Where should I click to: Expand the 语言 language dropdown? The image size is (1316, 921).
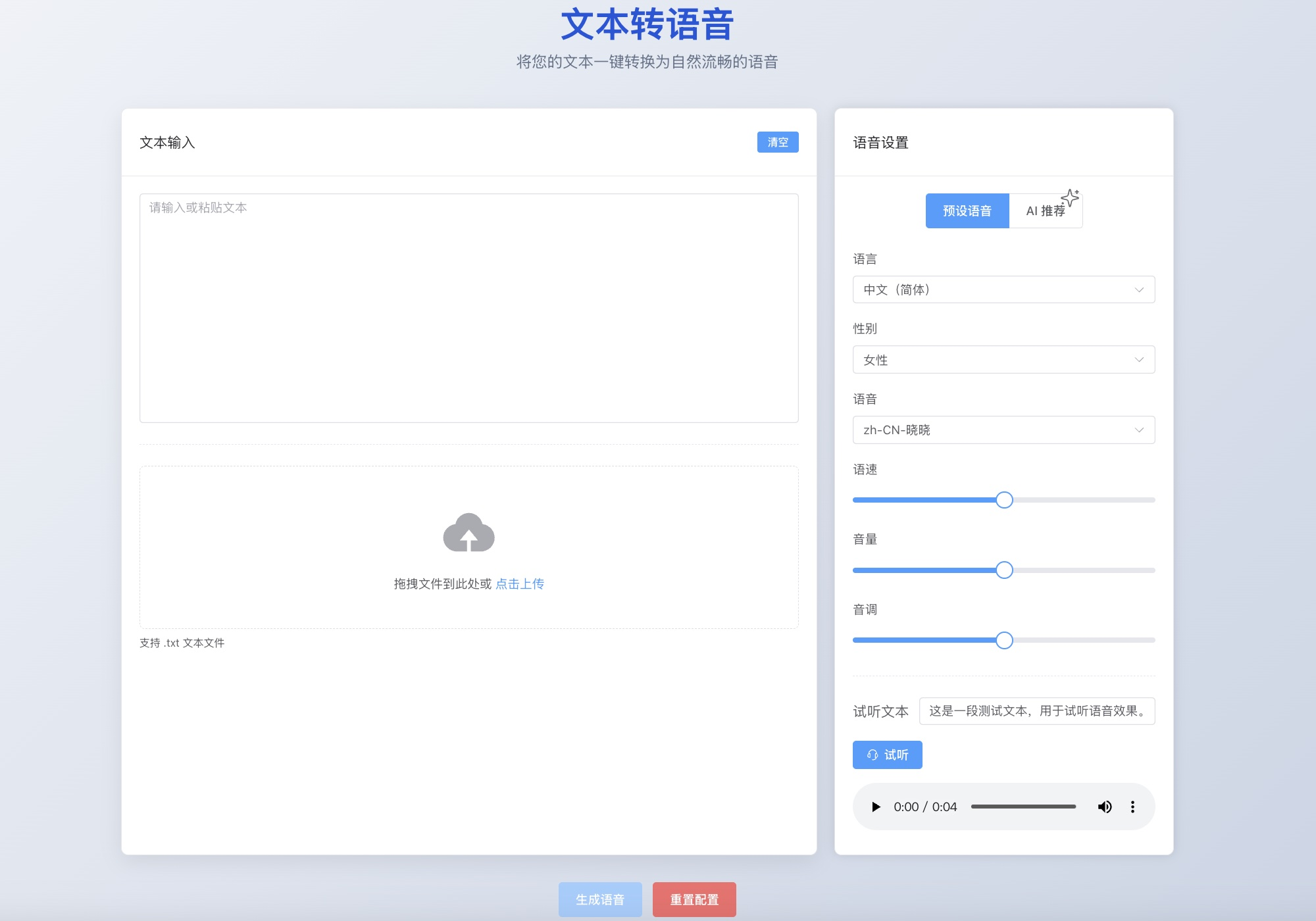tap(1003, 289)
